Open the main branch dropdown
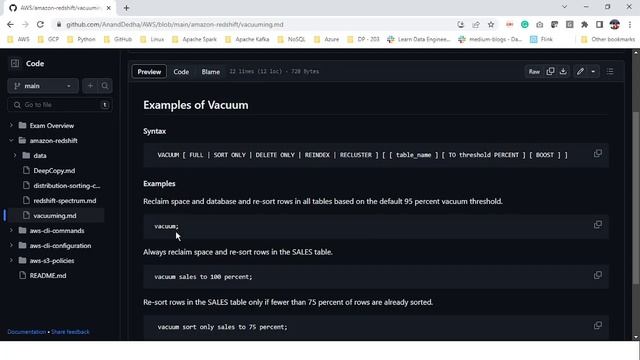Screen dimensions: 640x360 click(43, 86)
